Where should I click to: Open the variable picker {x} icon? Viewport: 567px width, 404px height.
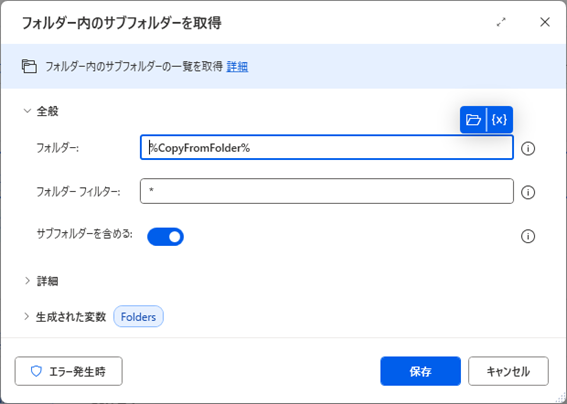499,119
